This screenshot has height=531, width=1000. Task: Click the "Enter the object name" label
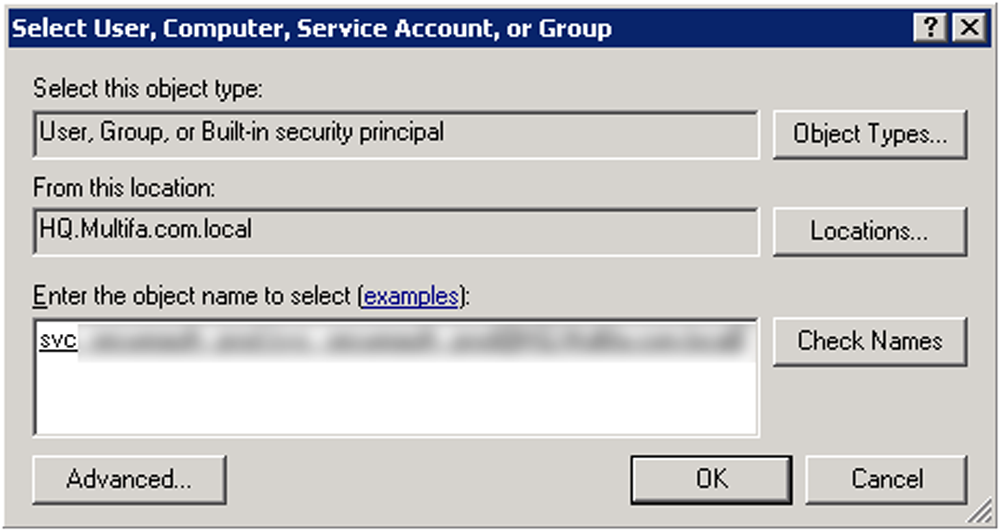point(195,296)
